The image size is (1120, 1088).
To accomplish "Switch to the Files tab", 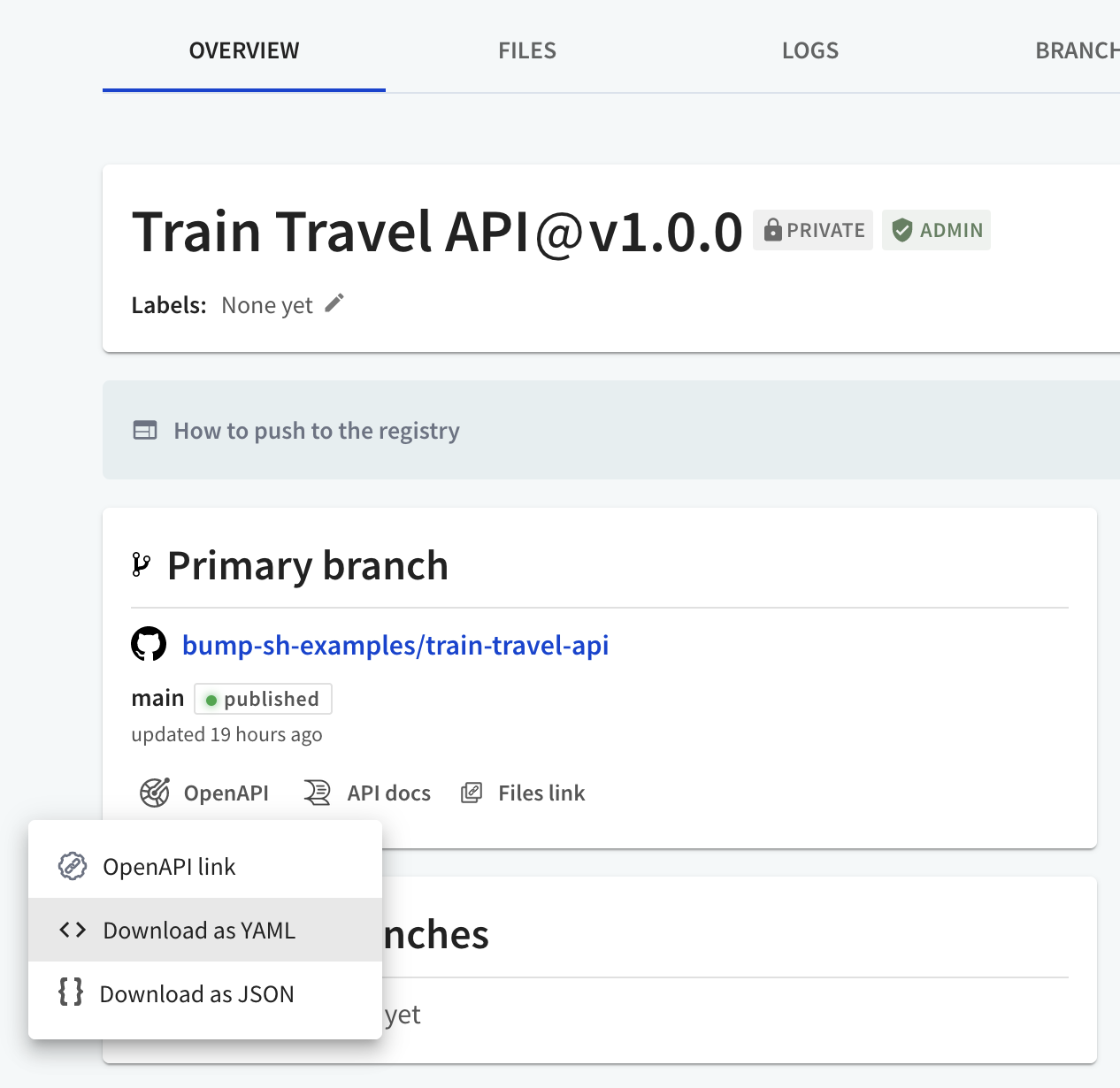I will (526, 50).
